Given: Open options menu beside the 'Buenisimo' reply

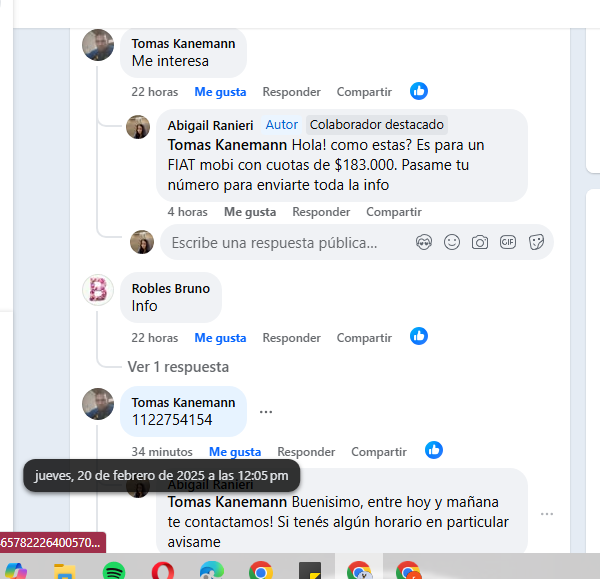Looking at the screenshot, I should tap(546, 514).
